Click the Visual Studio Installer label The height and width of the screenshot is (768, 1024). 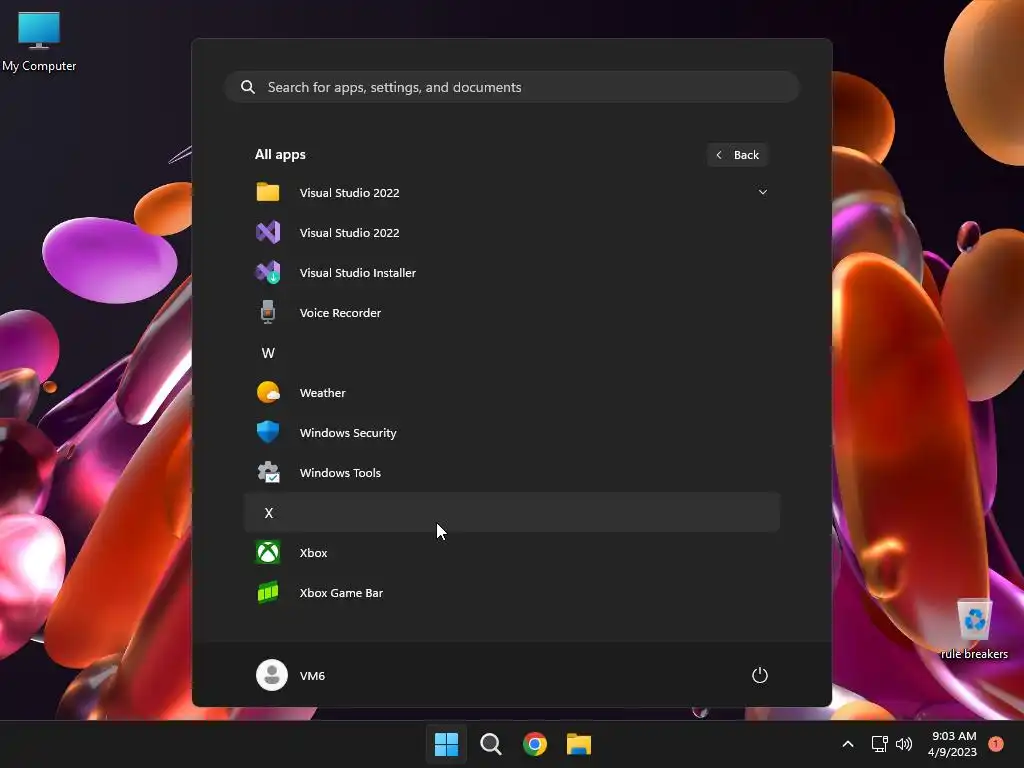click(358, 272)
